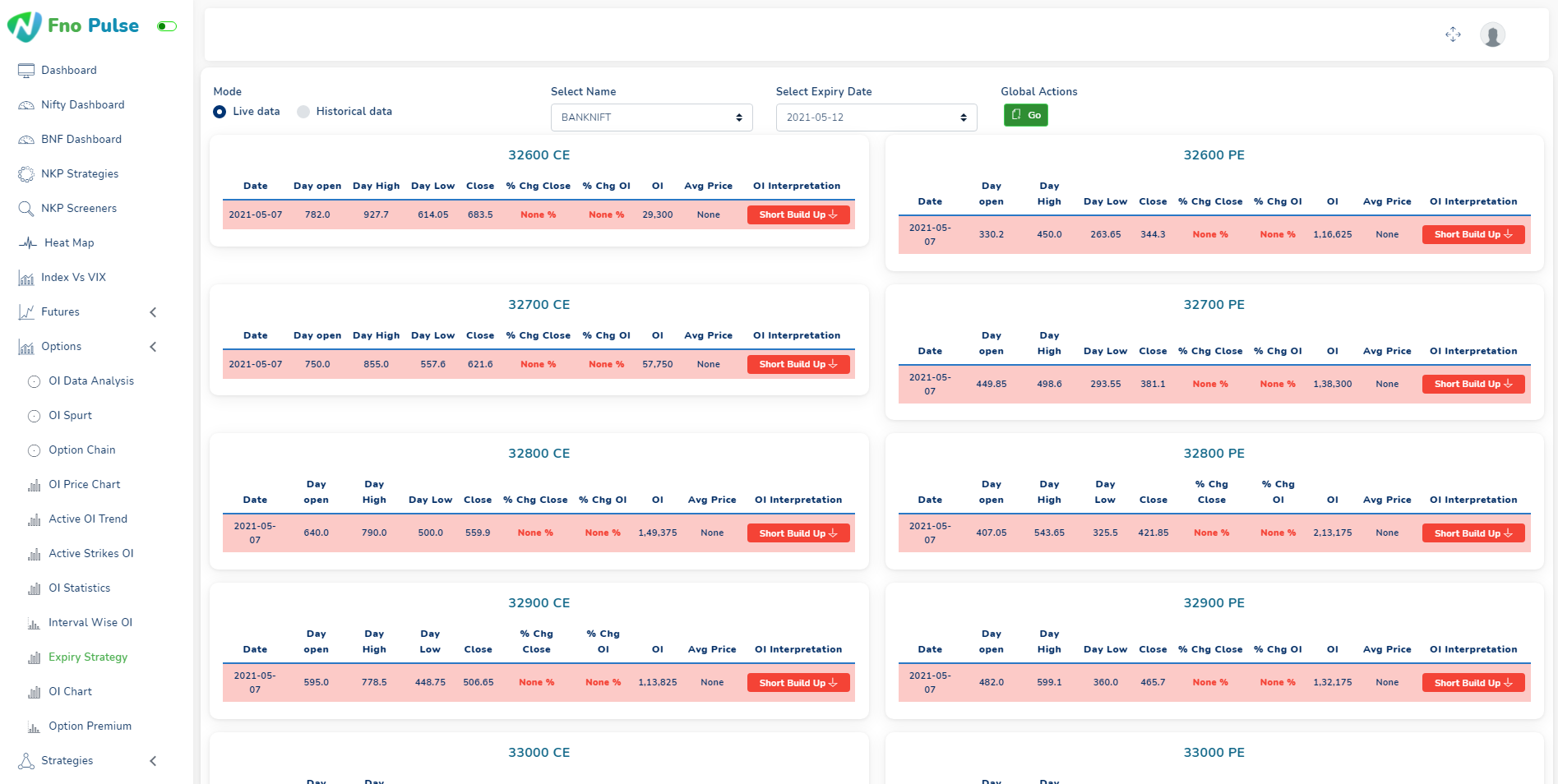Click the NKP Screeners magnifier icon
This screenshot has height=784, width=1558.
tap(26, 209)
